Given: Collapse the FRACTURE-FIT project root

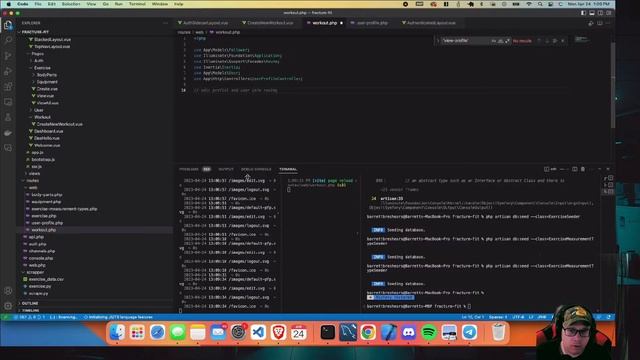Looking at the screenshot, I should click(x=35, y=32).
